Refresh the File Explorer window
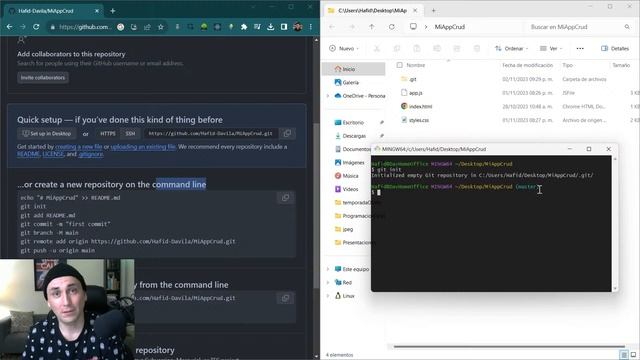 (392, 27)
